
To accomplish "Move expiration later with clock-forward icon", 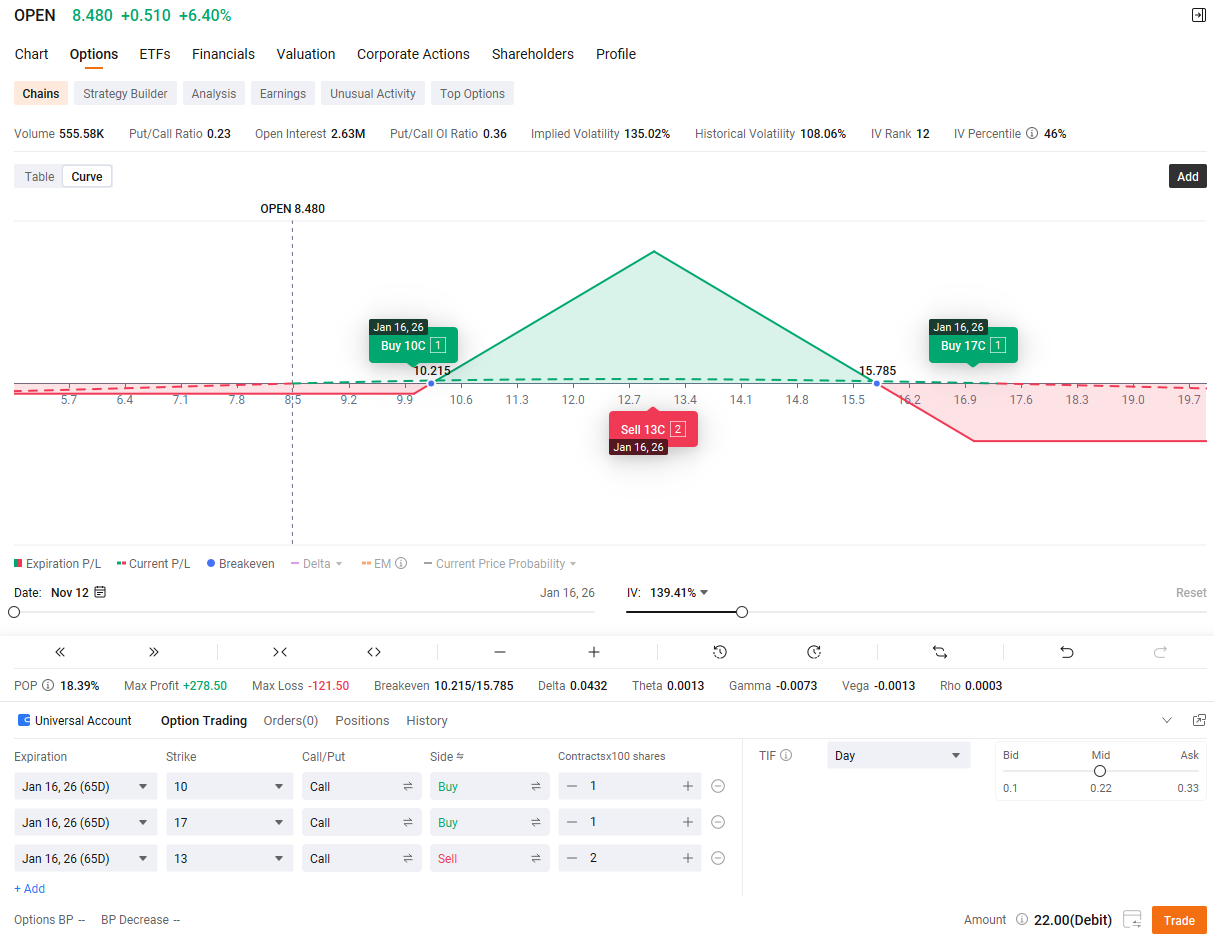I will tap(814, 652).
